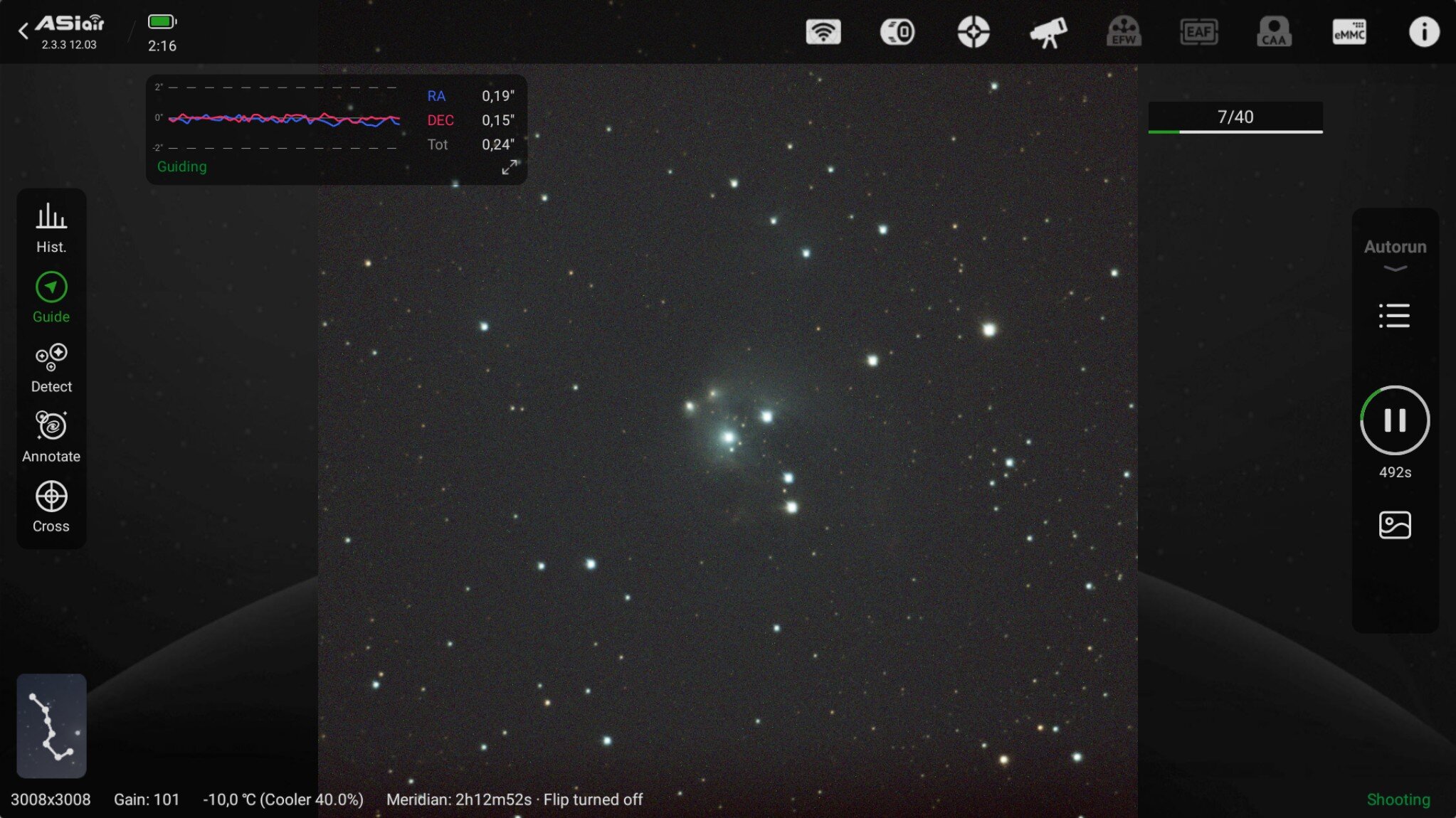The width and height of the screenshot is (1456, 818).
Task: Open telescope mount settings icon
Action: click(1048, 32)
